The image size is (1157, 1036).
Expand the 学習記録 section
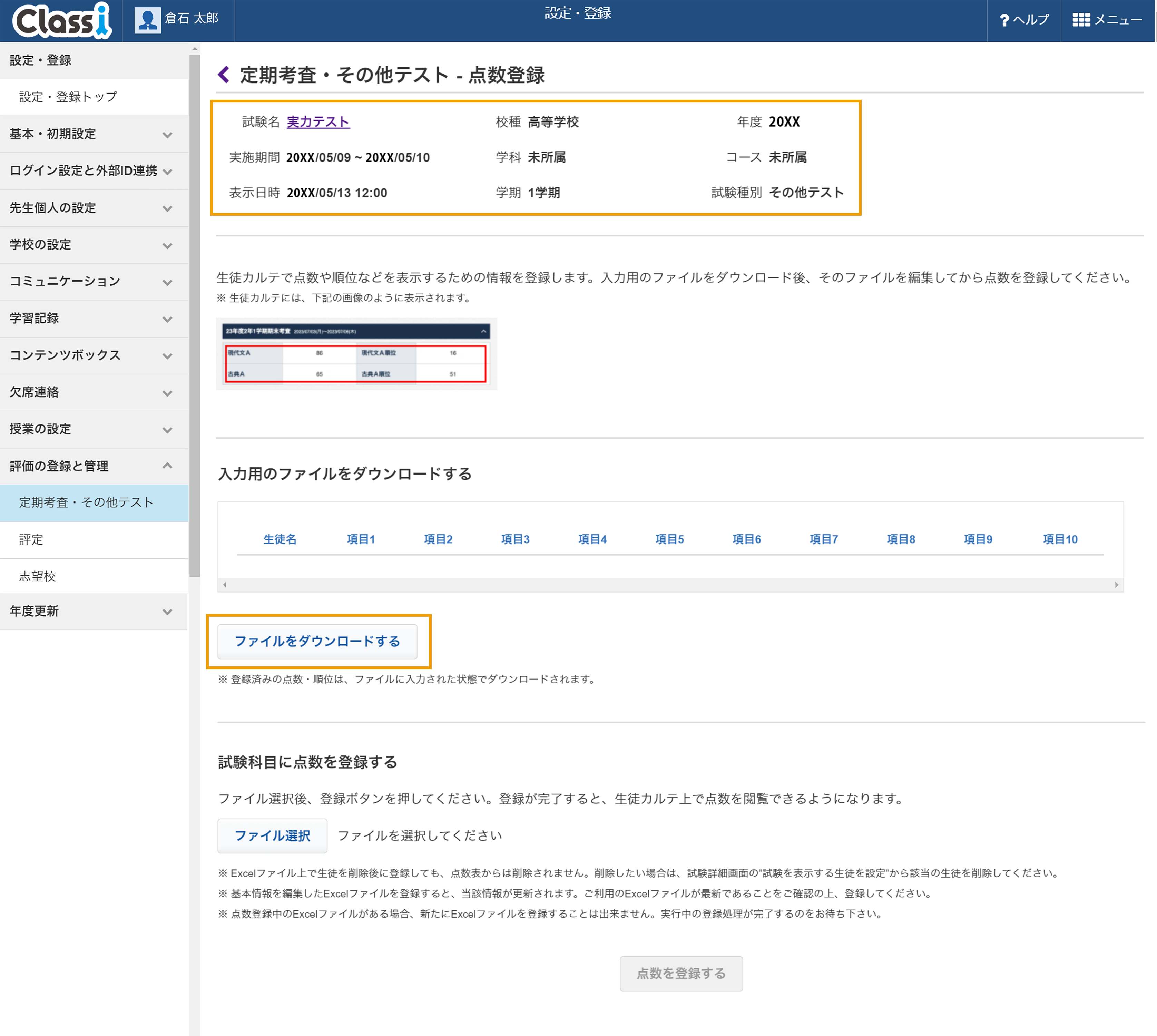[x=94, y=318]
